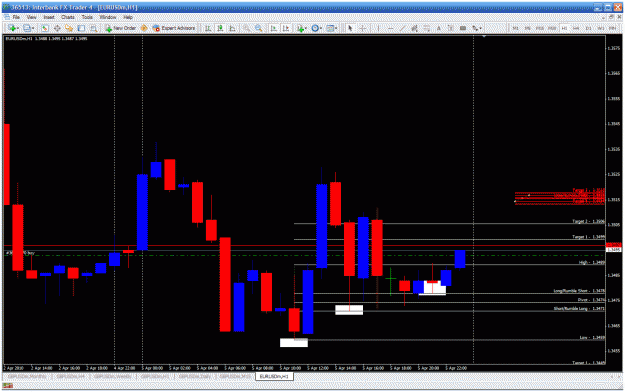Show the Market Watch window
Viewport: 625px width, 392px height.
click(45, 28)
